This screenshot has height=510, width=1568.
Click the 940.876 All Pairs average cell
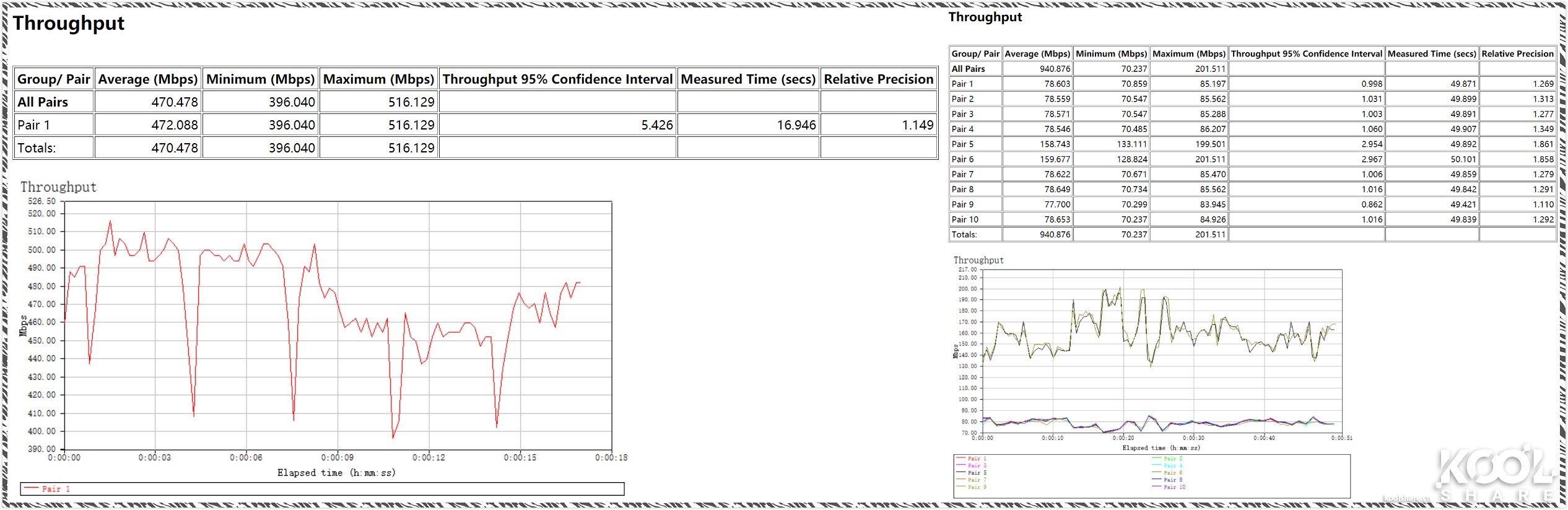pyautogui.click(x=1055, y=69)
